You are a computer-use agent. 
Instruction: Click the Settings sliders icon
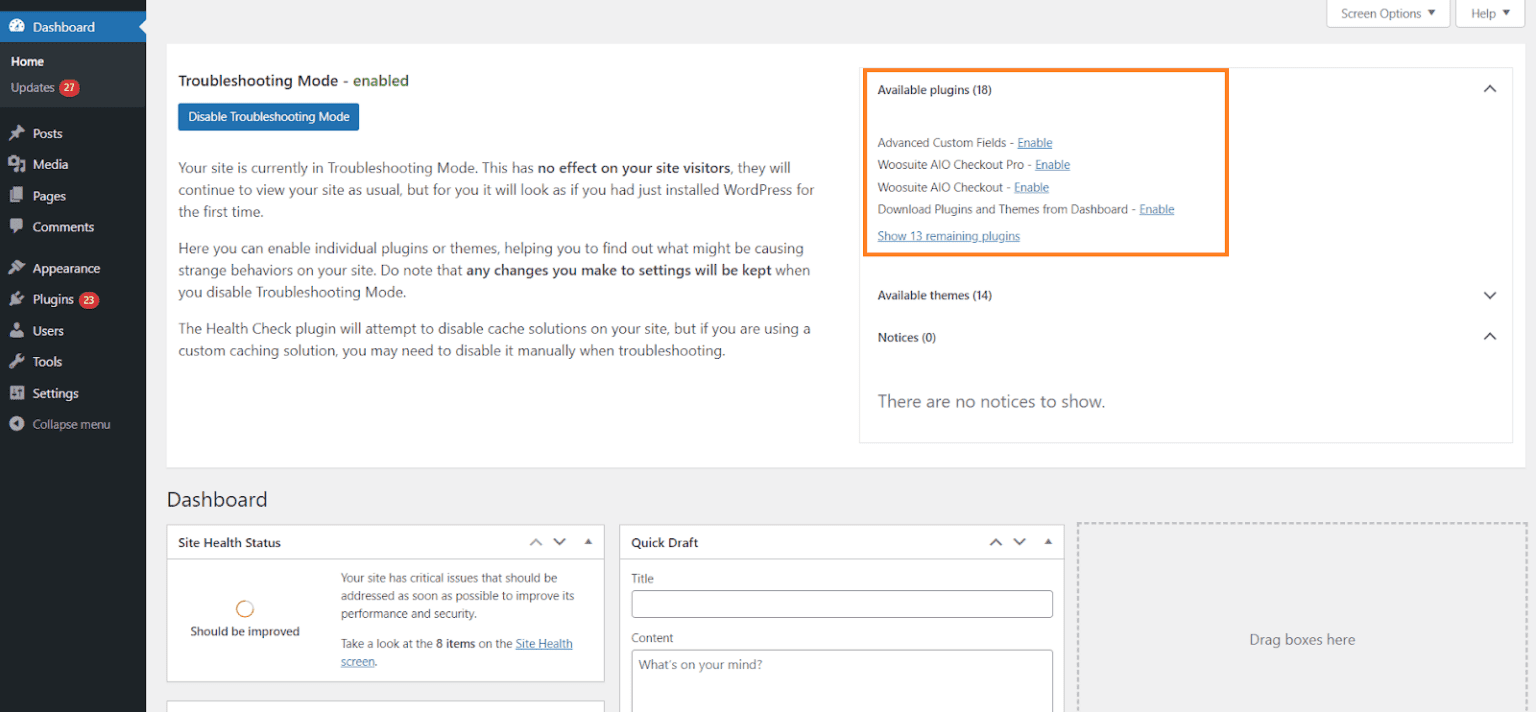pos(17,392)
